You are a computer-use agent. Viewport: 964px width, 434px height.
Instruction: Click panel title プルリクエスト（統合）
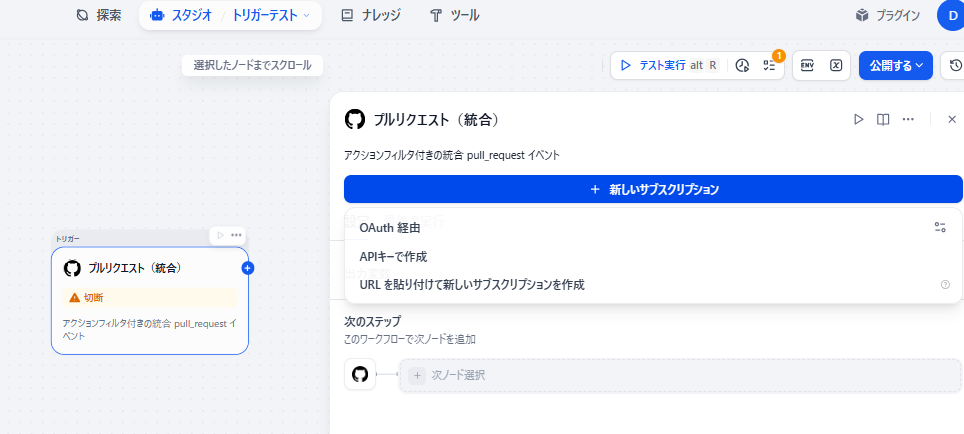pyautogui.click(x=436, y=120)
